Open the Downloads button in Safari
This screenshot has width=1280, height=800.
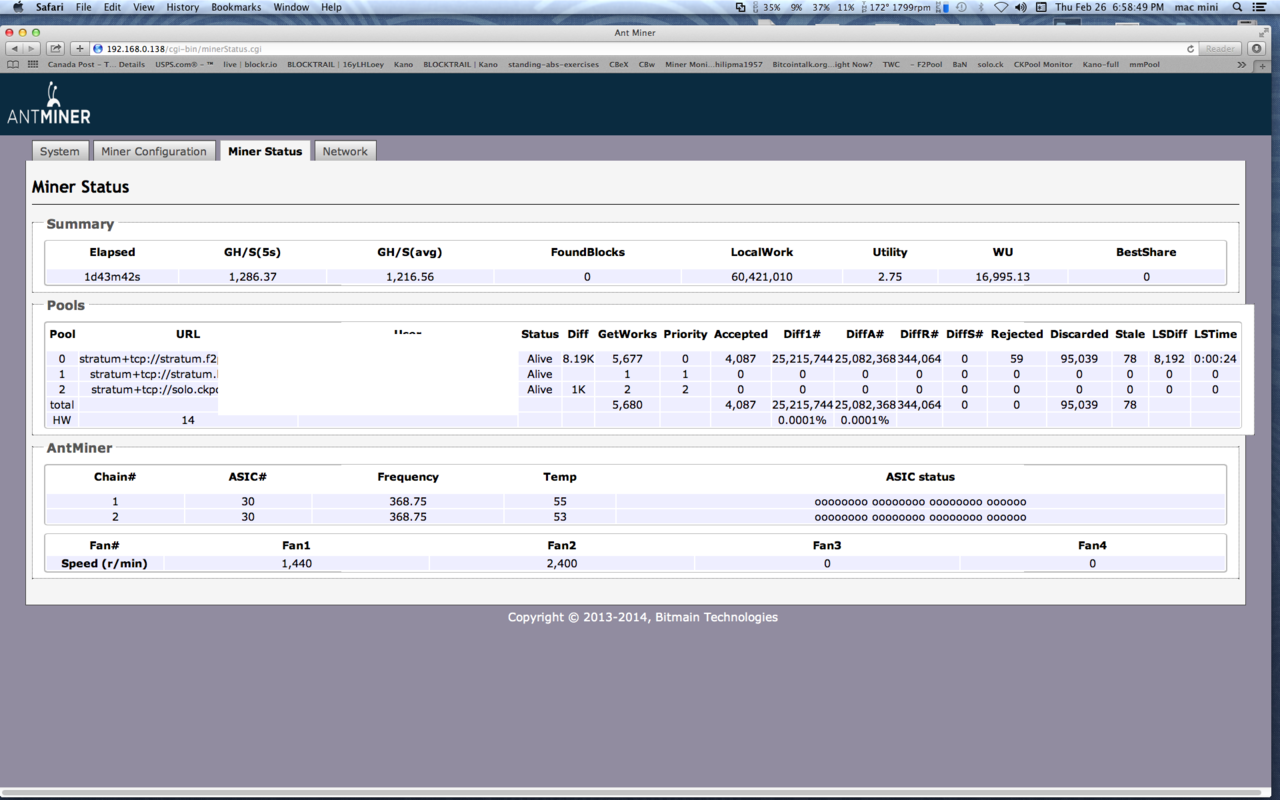coord(1258,48)
